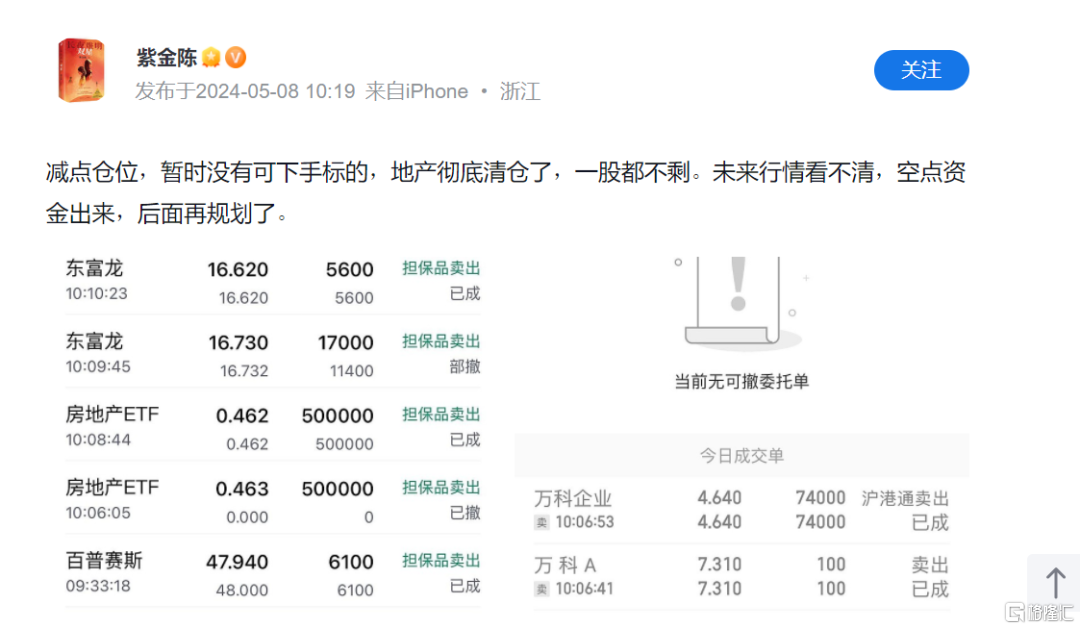Select the 房地产ETF 10:06:05 order row
Image resolution: width=1080 pixels, height=629 pixels.
pyautogui.click(x=273, y=501)
